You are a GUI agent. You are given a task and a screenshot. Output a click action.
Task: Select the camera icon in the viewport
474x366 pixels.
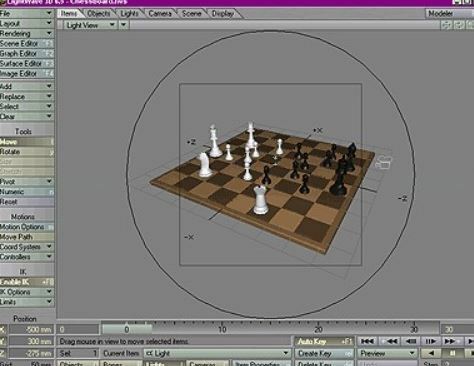(384, 163)
